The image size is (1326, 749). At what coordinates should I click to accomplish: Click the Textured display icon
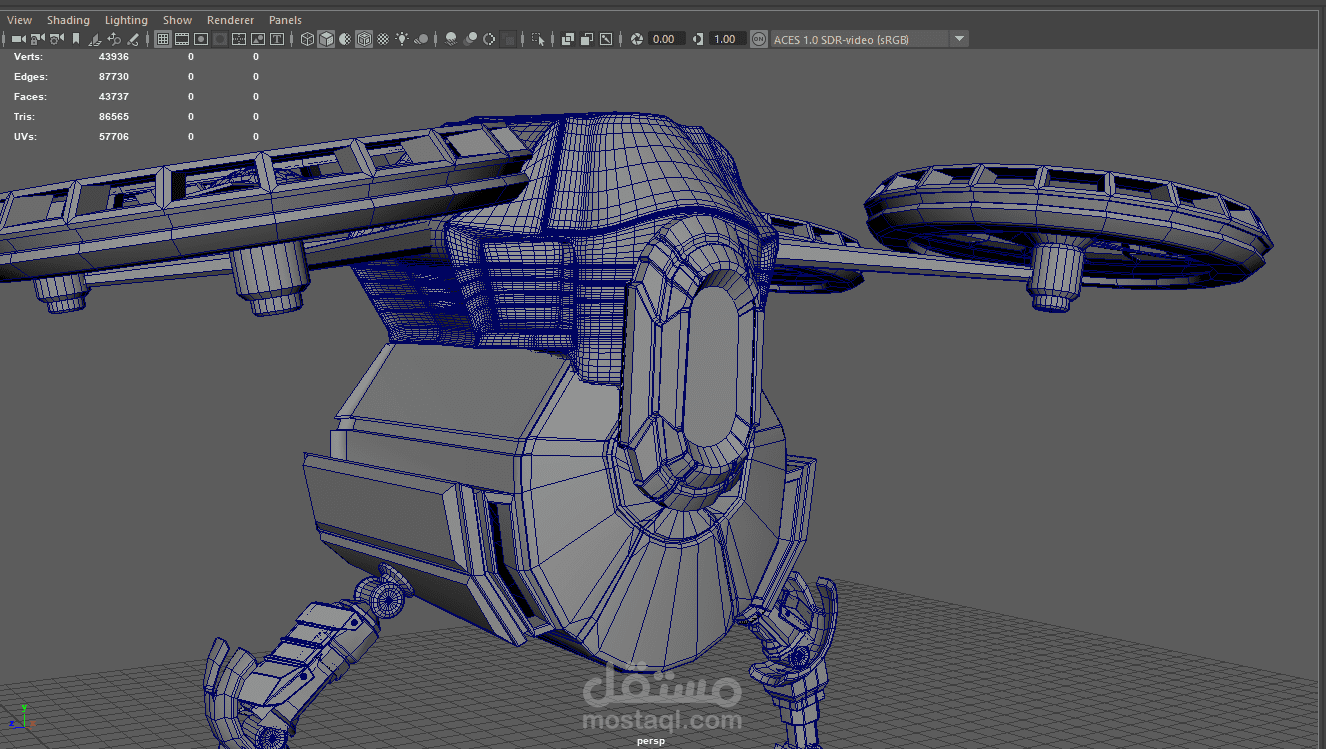[x=383, y=39]
